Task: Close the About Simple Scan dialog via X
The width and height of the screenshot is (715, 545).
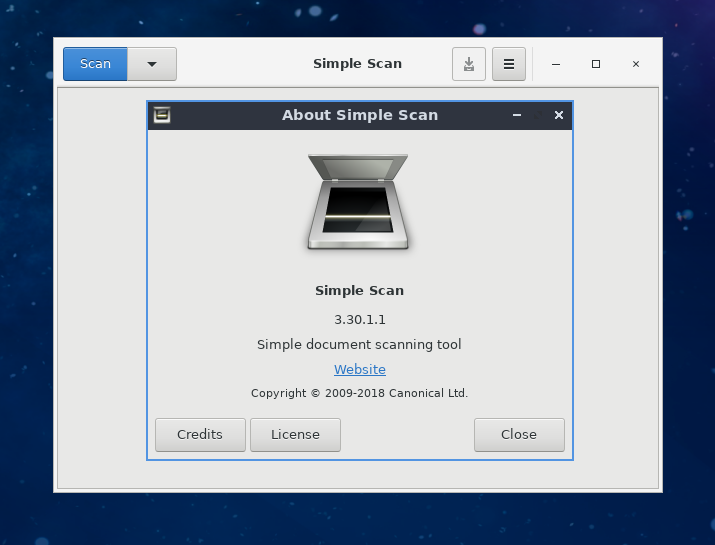Action: tap(559, 115)
